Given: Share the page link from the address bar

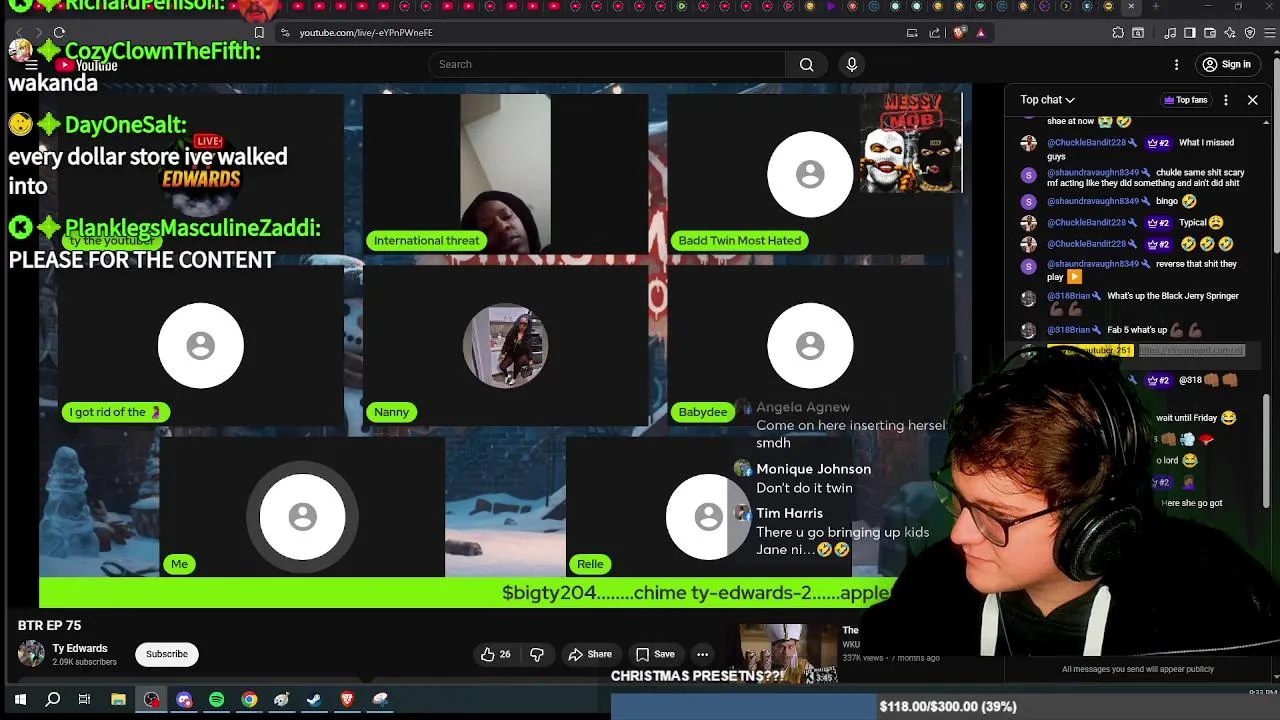Looking at the screenshot, I should click(x=935, y=32).
